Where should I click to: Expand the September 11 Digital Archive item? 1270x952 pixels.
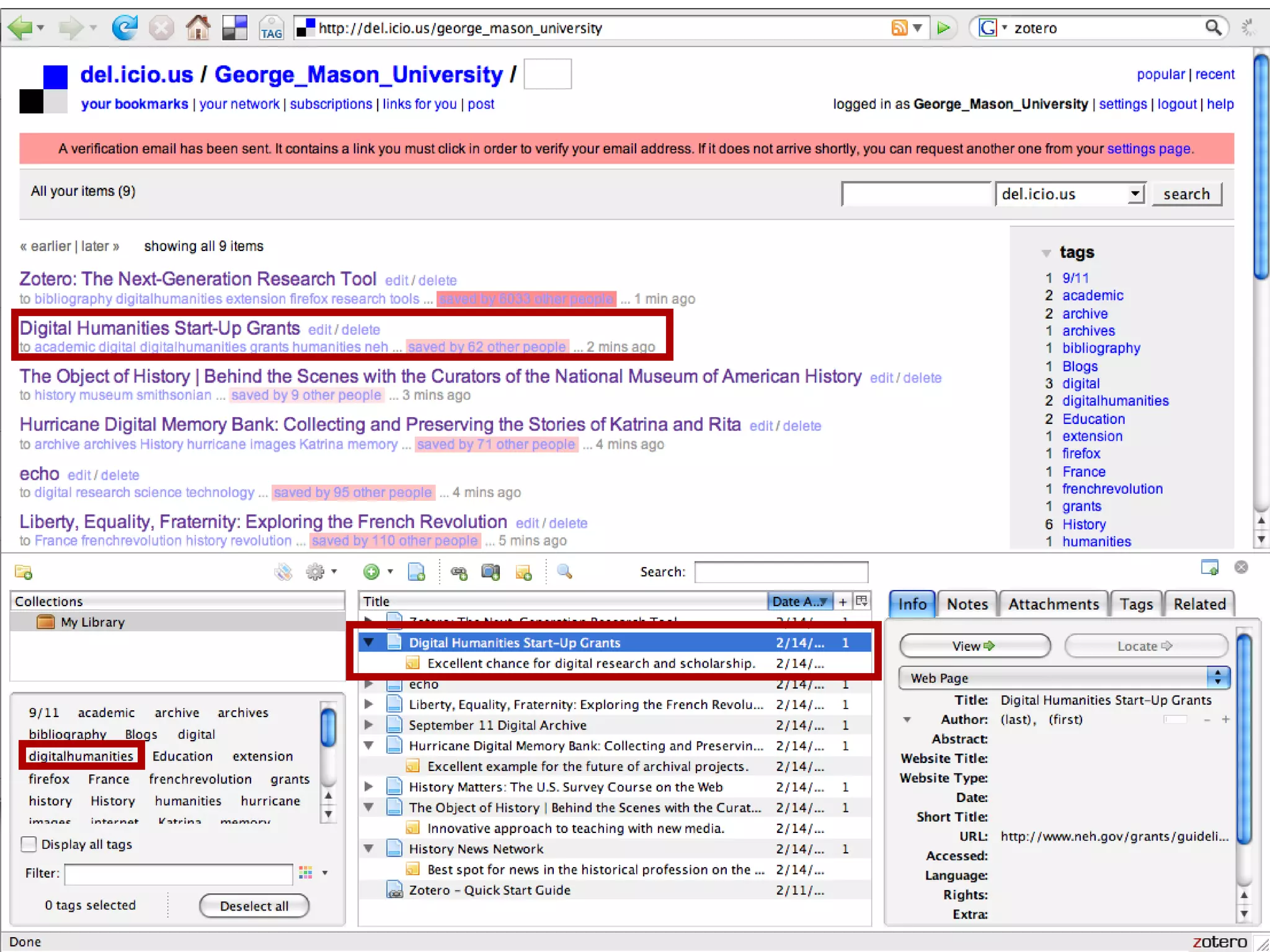(369, 725)
